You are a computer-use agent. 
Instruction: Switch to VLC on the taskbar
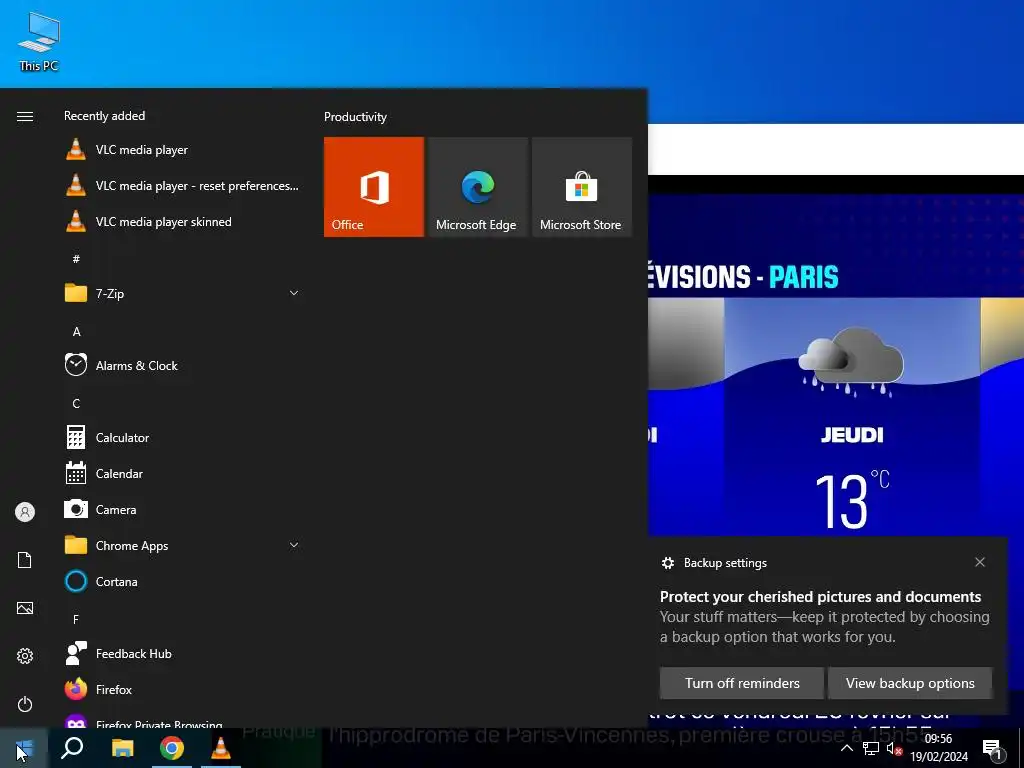tap(221, 748)
